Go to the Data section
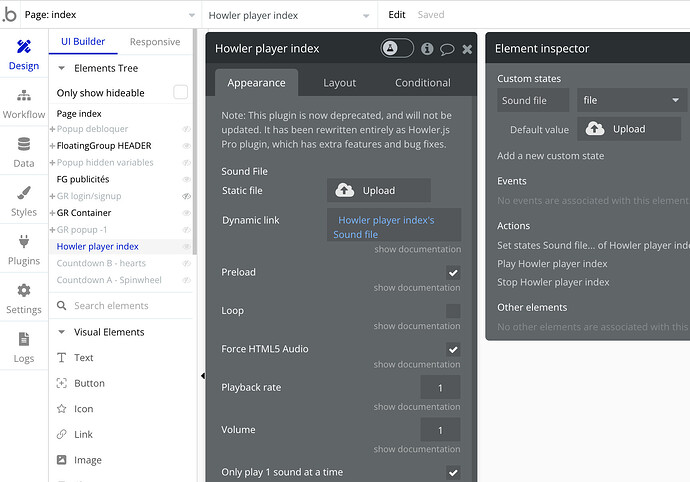This screenshot has width=690, height=482. 23,152
